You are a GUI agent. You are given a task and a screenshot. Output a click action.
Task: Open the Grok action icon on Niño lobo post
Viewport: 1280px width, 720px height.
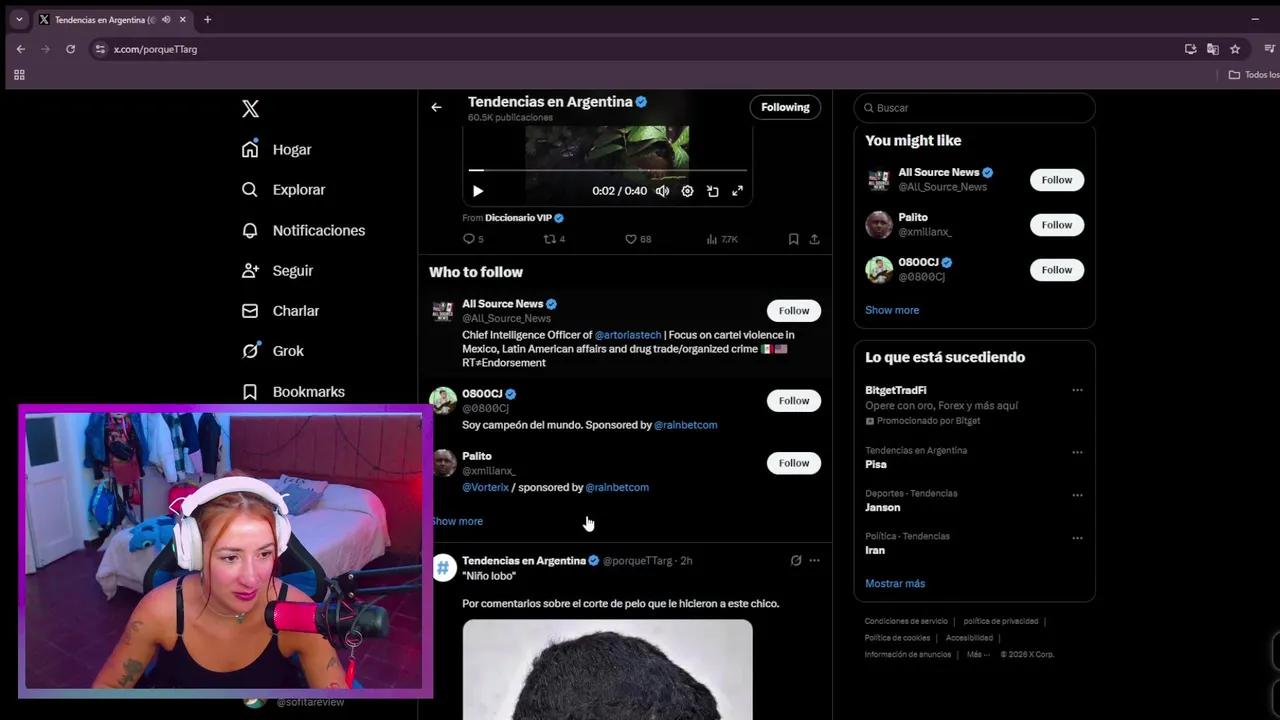(x=796, y=561)
